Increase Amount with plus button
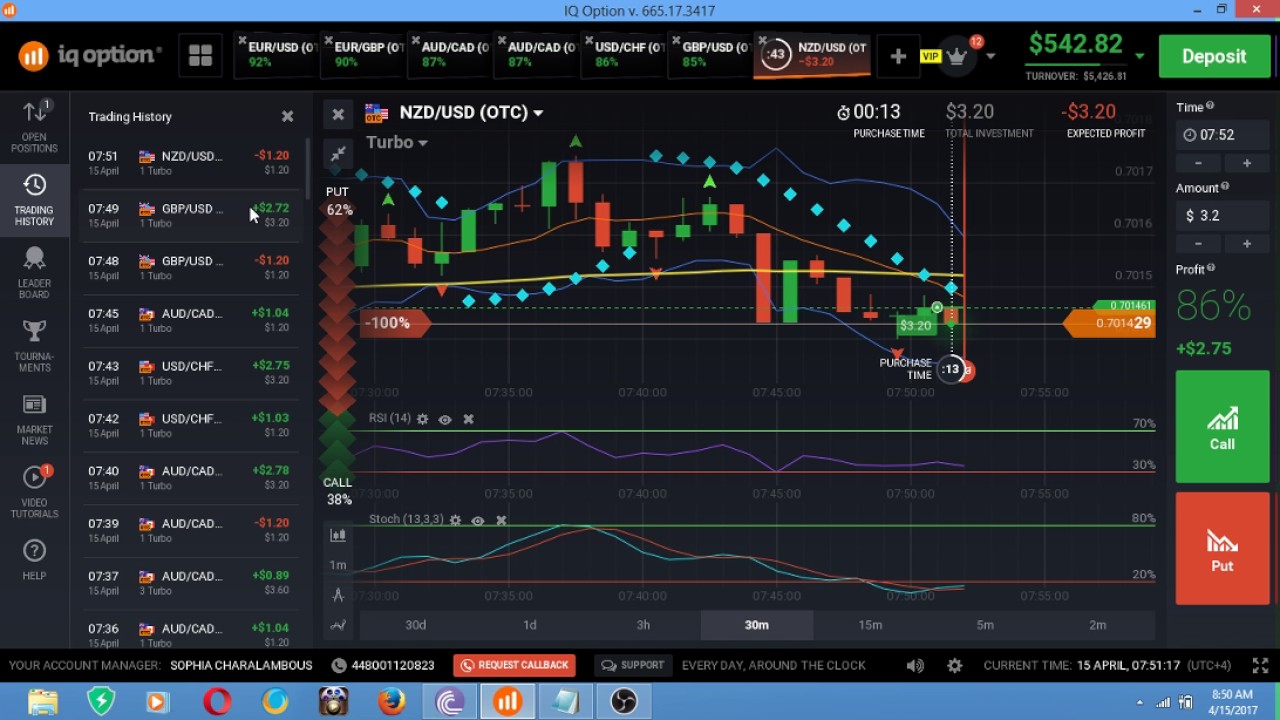The width and height of the screenshot is (1280, 720). (1246, 244)
